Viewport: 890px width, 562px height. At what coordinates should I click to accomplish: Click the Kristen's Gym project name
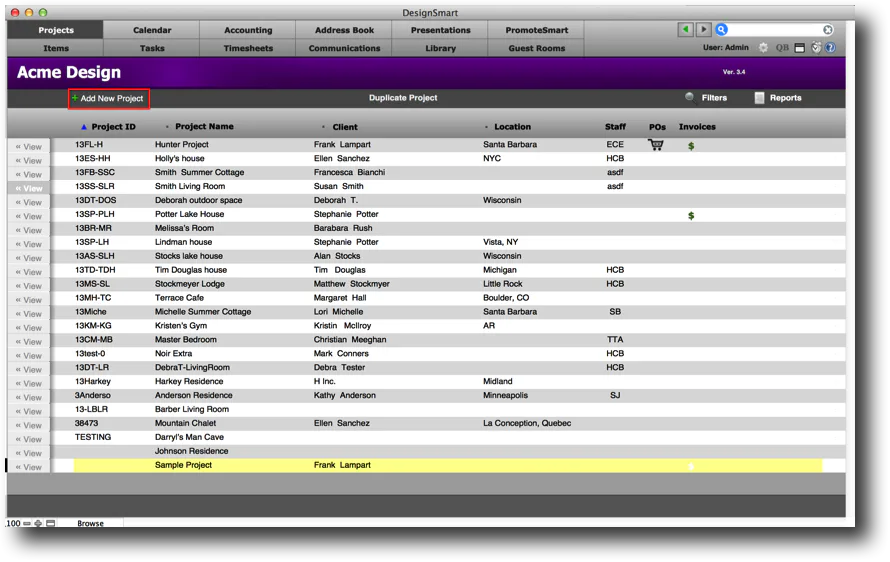(180, 326)
